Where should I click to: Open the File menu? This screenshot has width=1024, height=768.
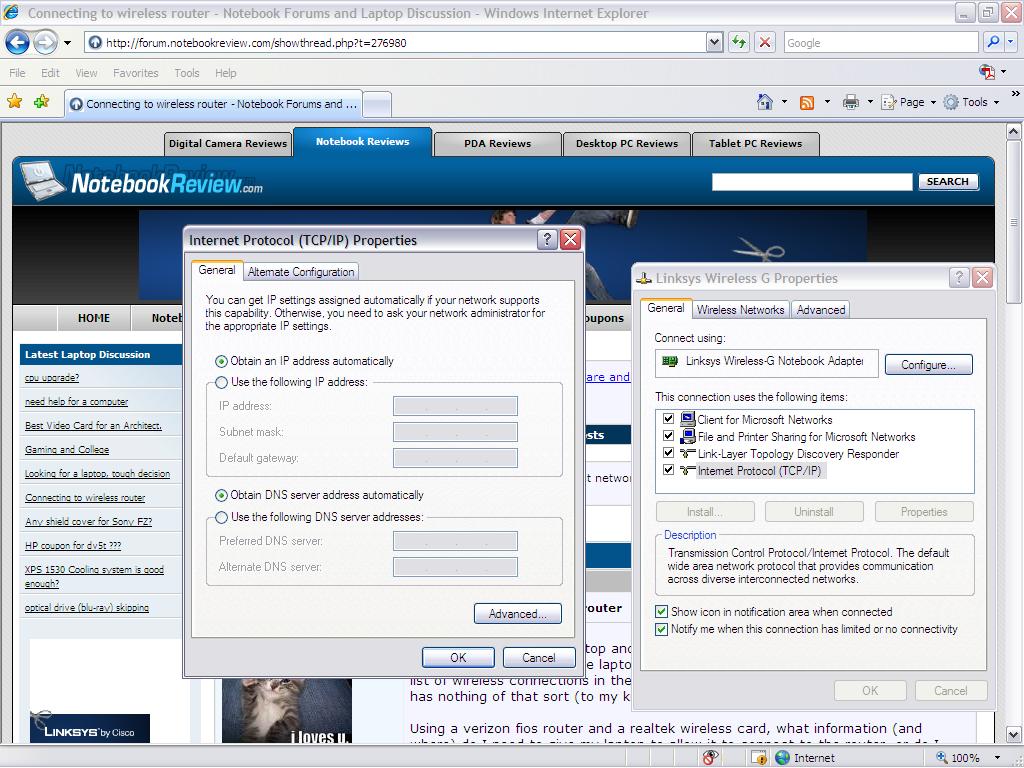tap(18, 72)
